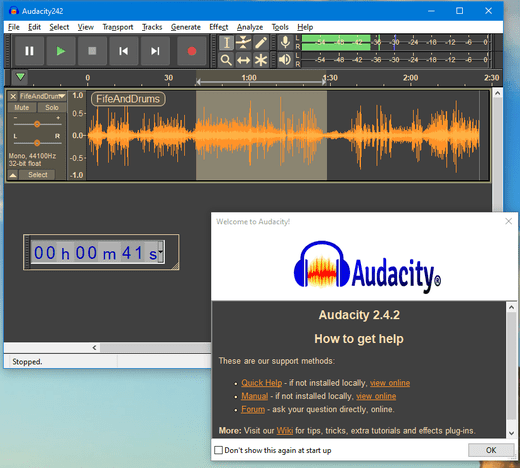Click the minutes digits in the time display

coord(86,252)
